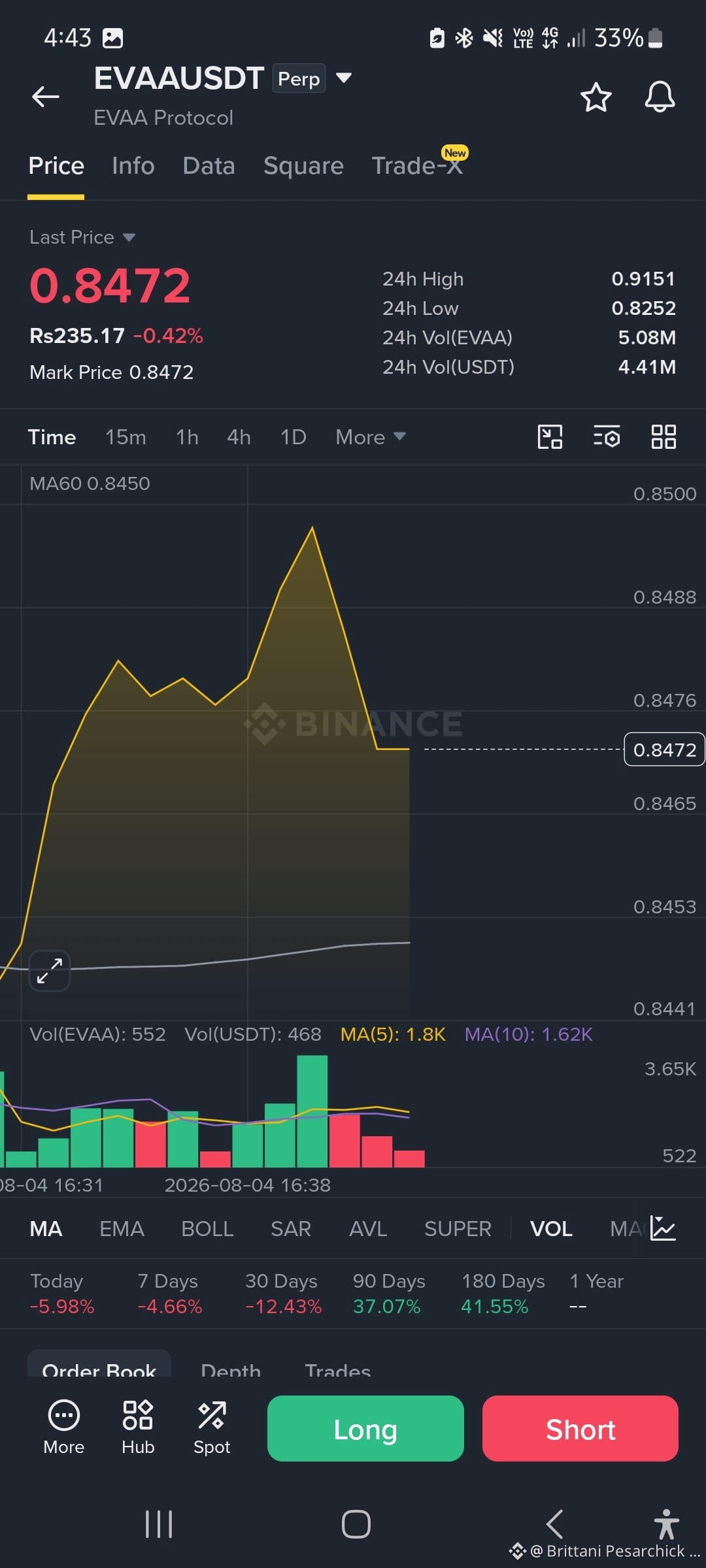Tap Android home button
The width and height of the screenshot is (706, 1568).
coord(356,1524)
